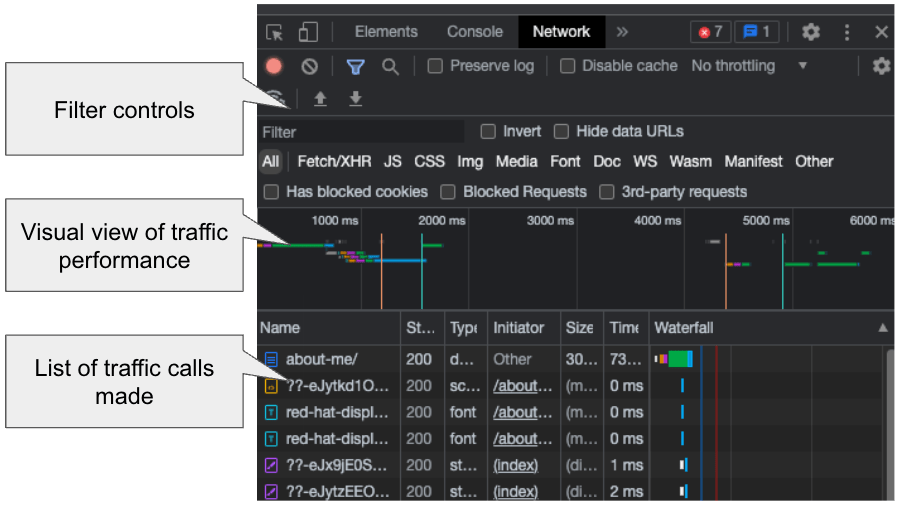Toggle the device toolbar icon
The width and height of the screenshot is (899, 505).
point(307,32)
